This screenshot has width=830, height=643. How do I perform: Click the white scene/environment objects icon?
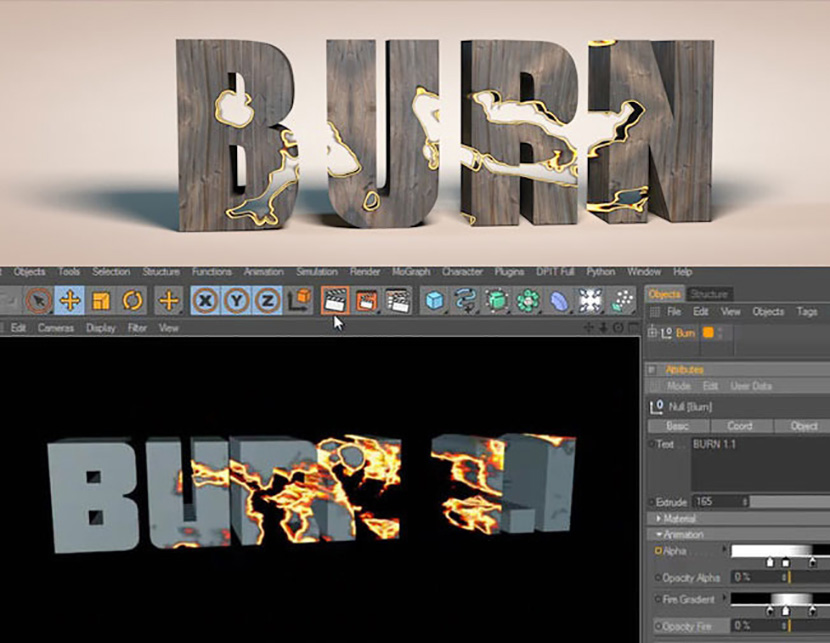click(x=590, y=301)
